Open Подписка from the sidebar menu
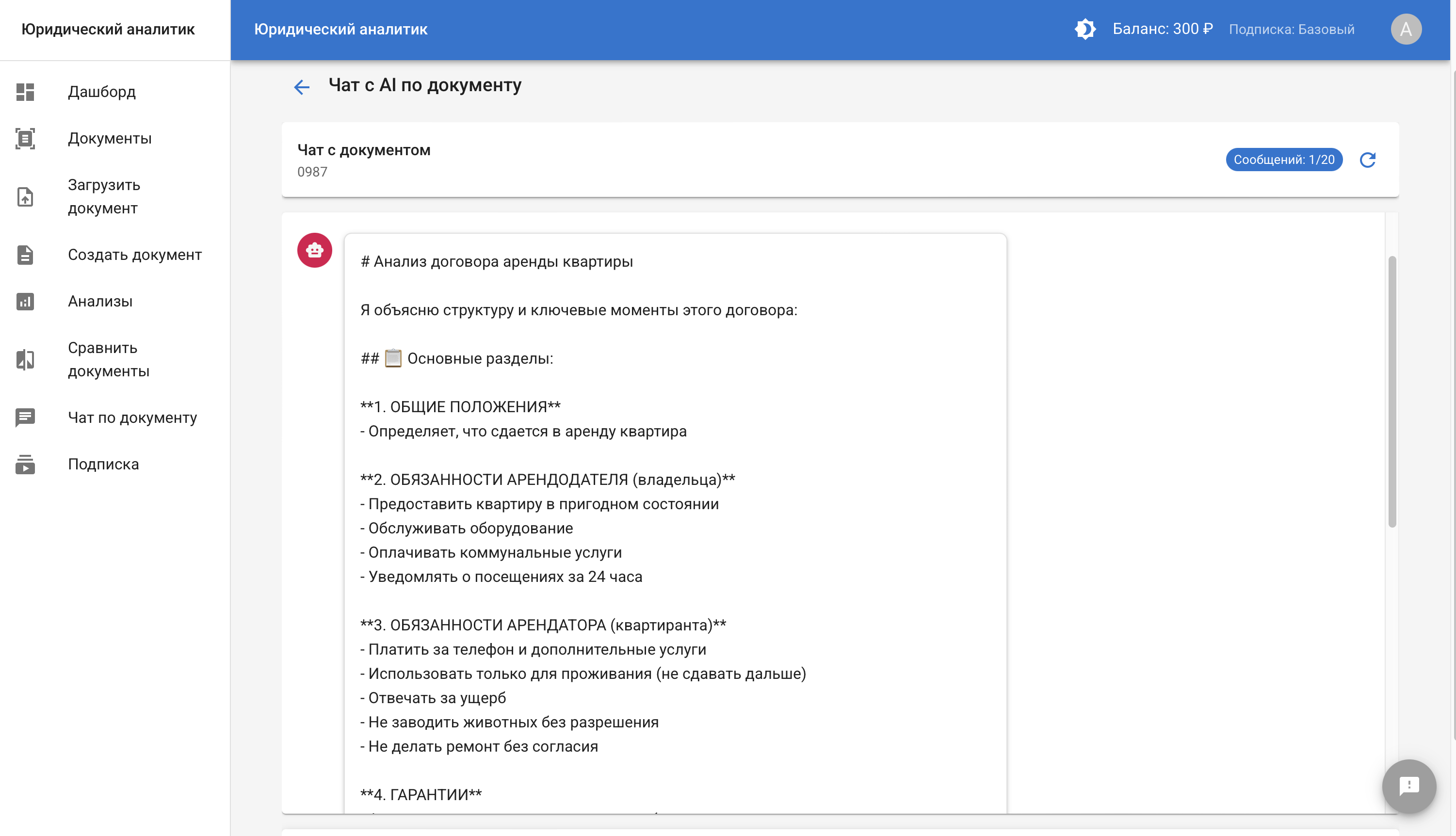The width and height of the screenshot is (1456, 836). point(103,465)
